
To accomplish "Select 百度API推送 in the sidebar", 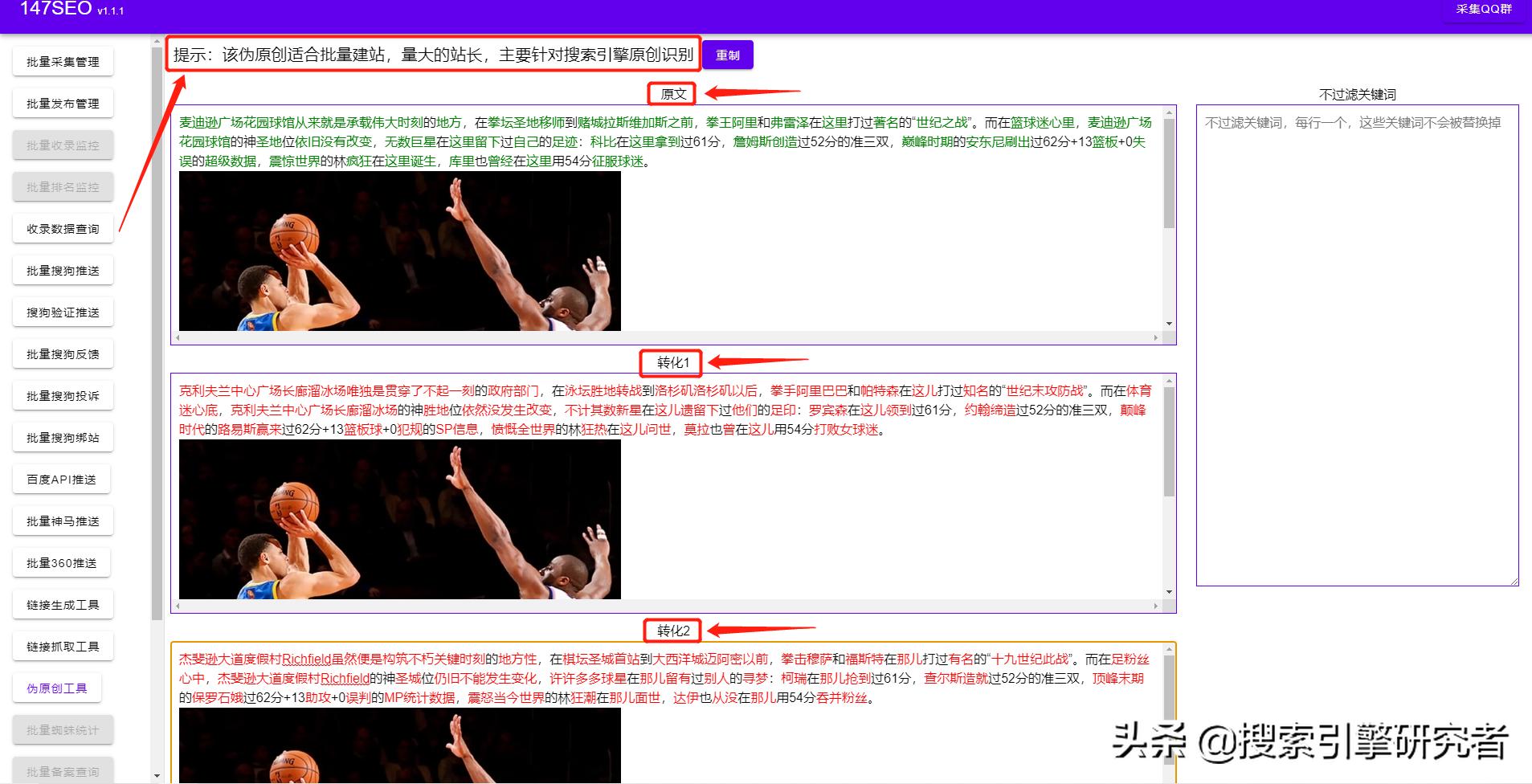I will pos(62,478).
